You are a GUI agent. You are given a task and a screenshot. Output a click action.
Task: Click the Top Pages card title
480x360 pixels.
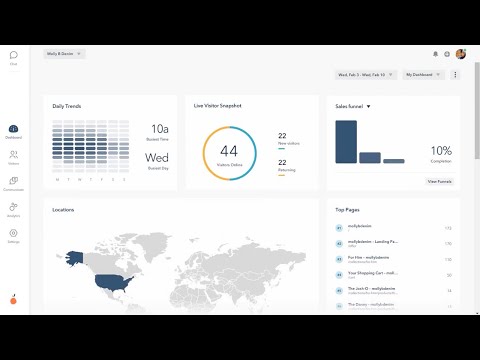click(x=347, y=210)
